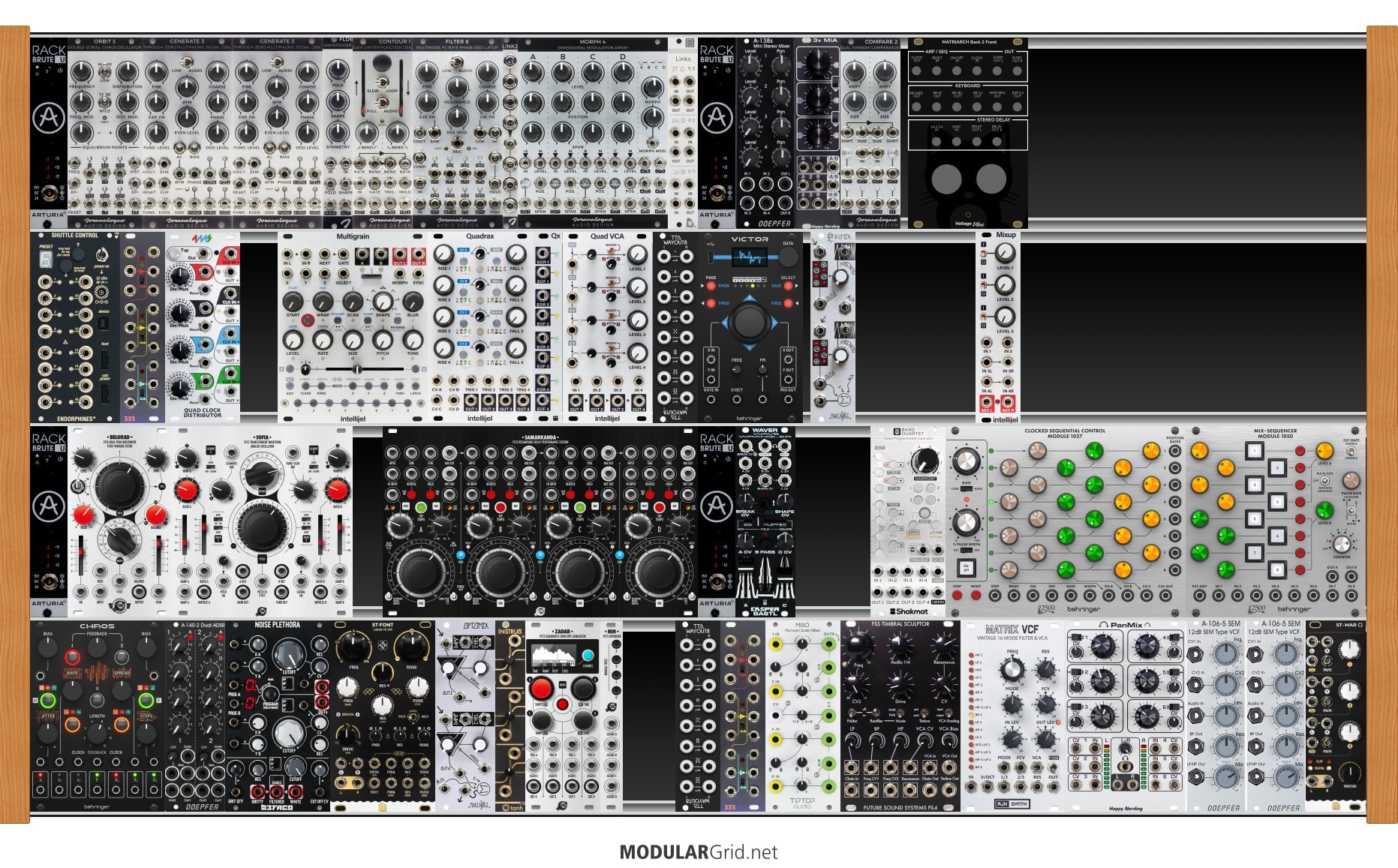Select the Contour 1 function generator module
This screenshot has height=868, width=1398.
tap(383, 133)
